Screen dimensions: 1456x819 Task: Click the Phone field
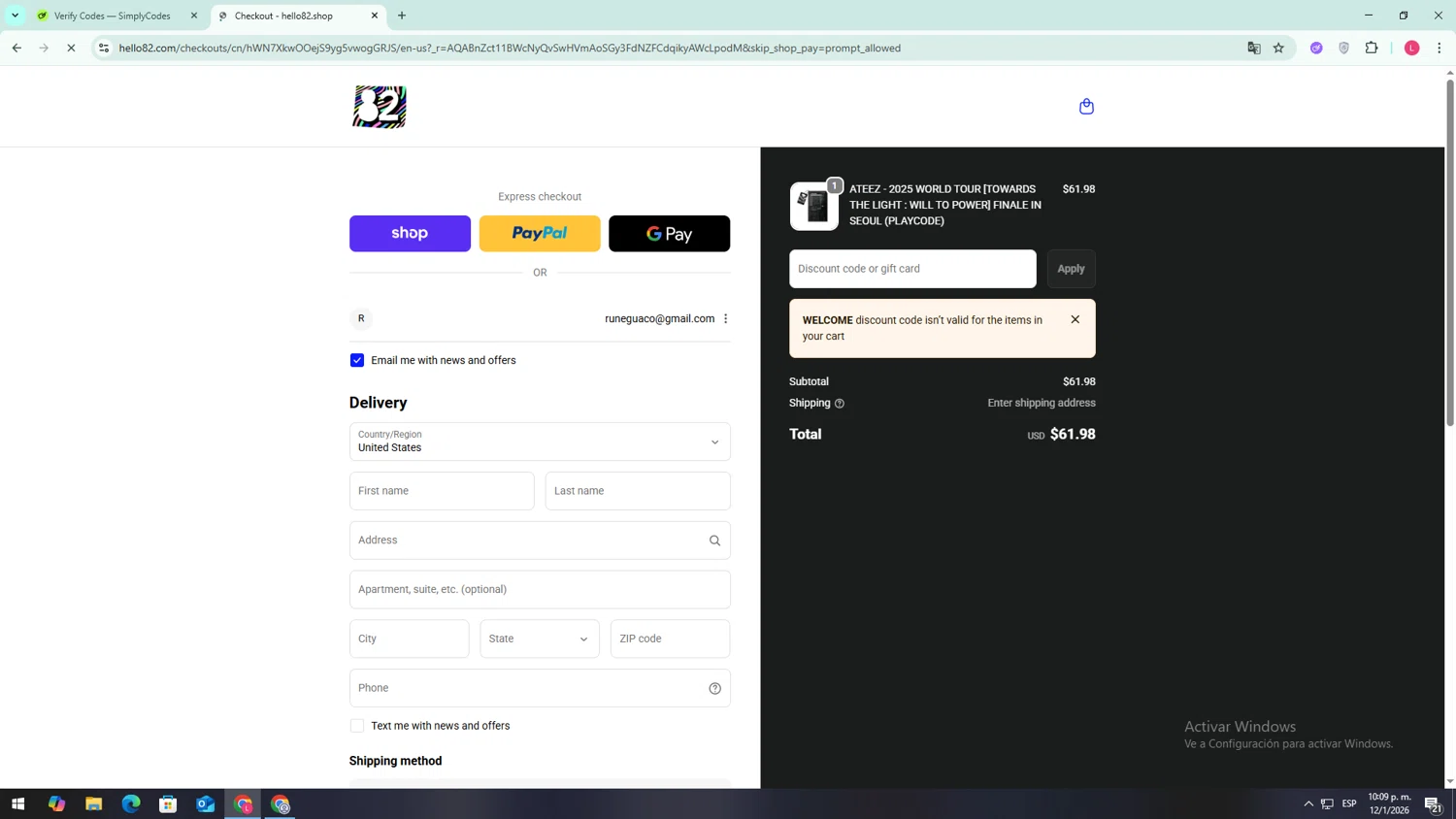[540, 688]
